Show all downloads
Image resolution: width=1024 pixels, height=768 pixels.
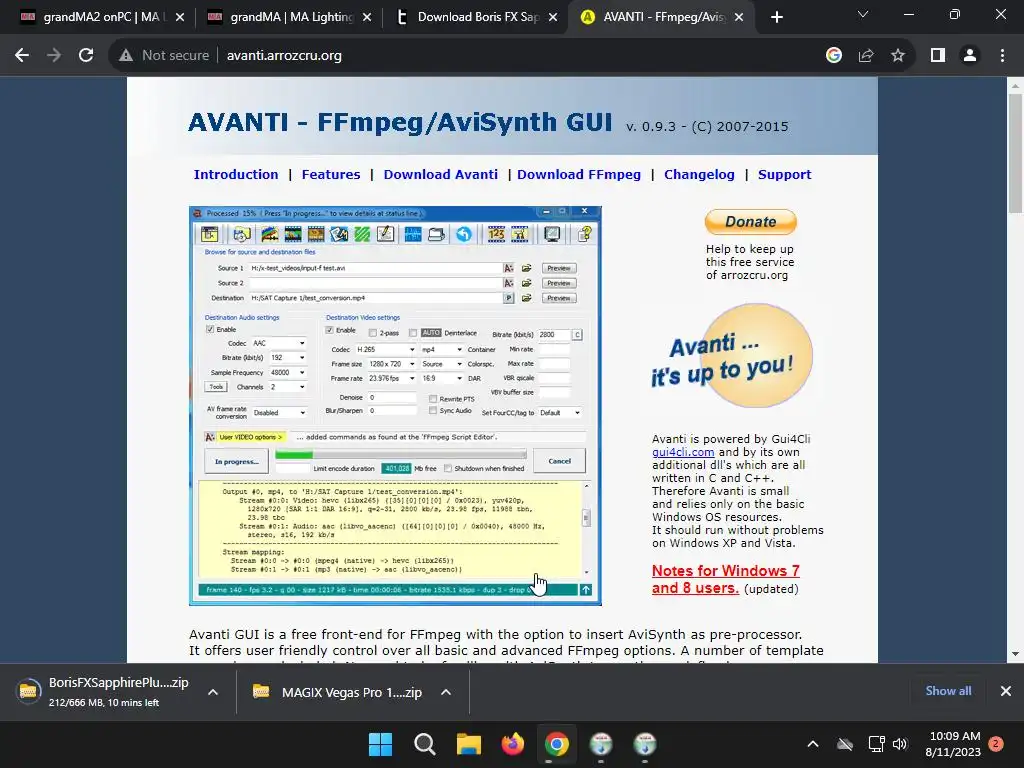point(948,691)
